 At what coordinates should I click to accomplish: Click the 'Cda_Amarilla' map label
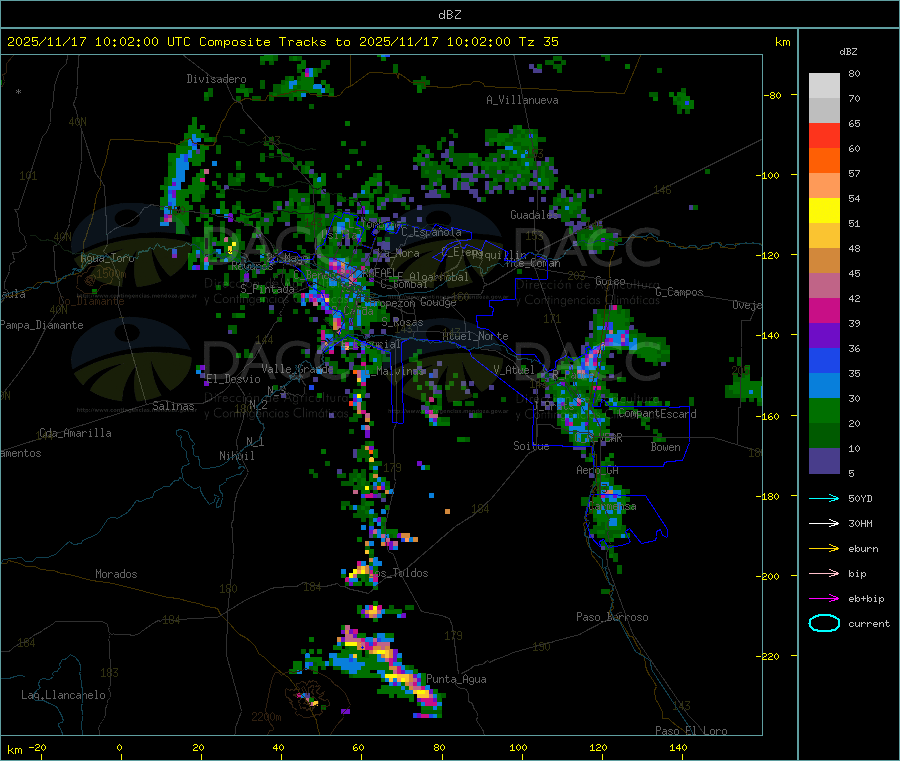pyautogui.click(x=75, y=433)
